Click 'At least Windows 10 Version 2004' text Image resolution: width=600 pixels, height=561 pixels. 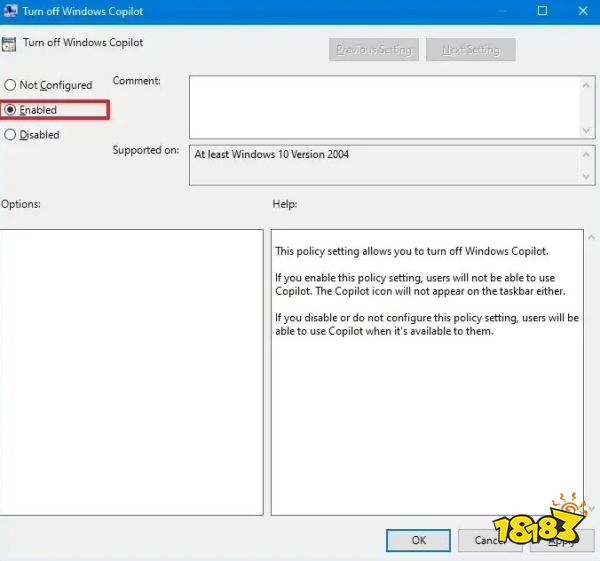[x=271, y=154]
